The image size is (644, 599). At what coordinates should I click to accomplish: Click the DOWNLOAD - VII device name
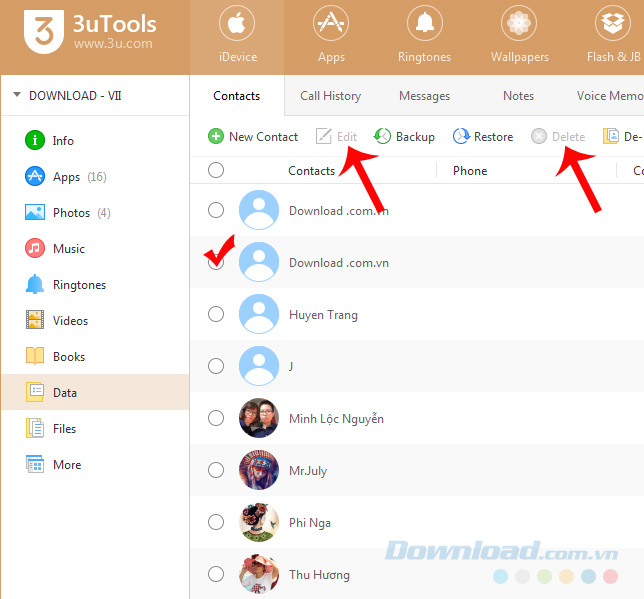click(x=75, y=96)
